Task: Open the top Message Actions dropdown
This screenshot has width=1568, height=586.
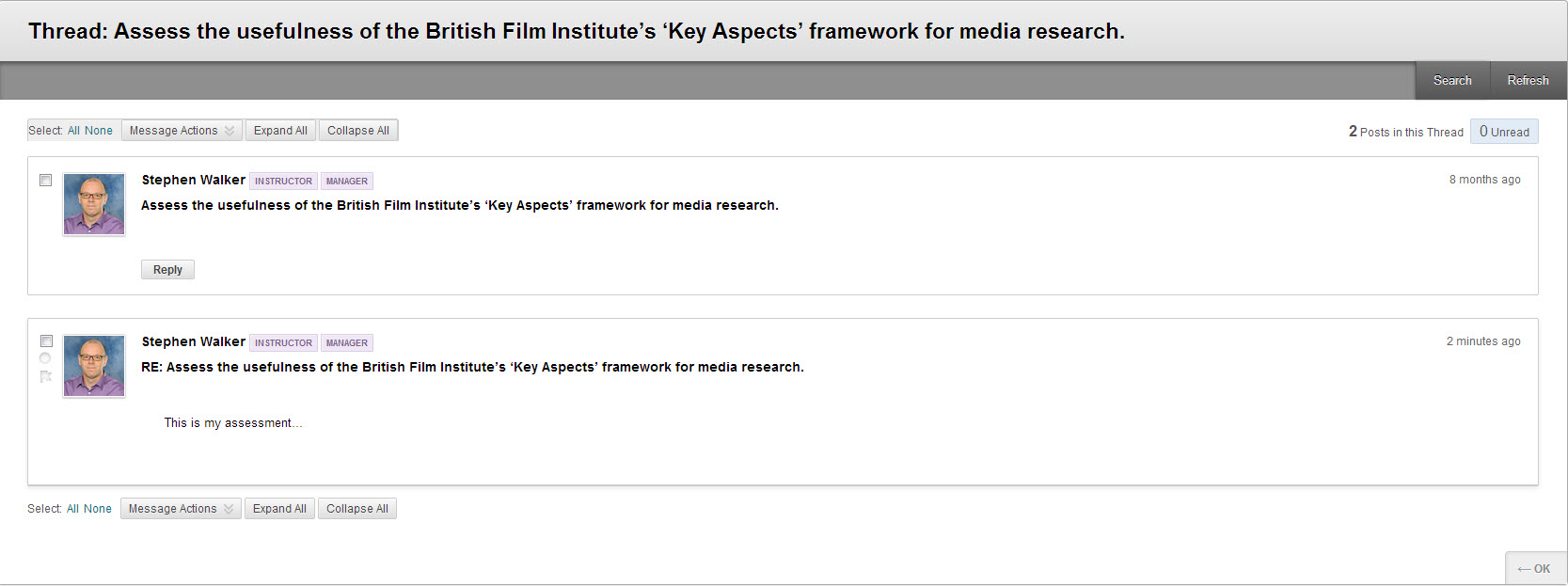Action: pyautogui.click(x=182, y=131)
